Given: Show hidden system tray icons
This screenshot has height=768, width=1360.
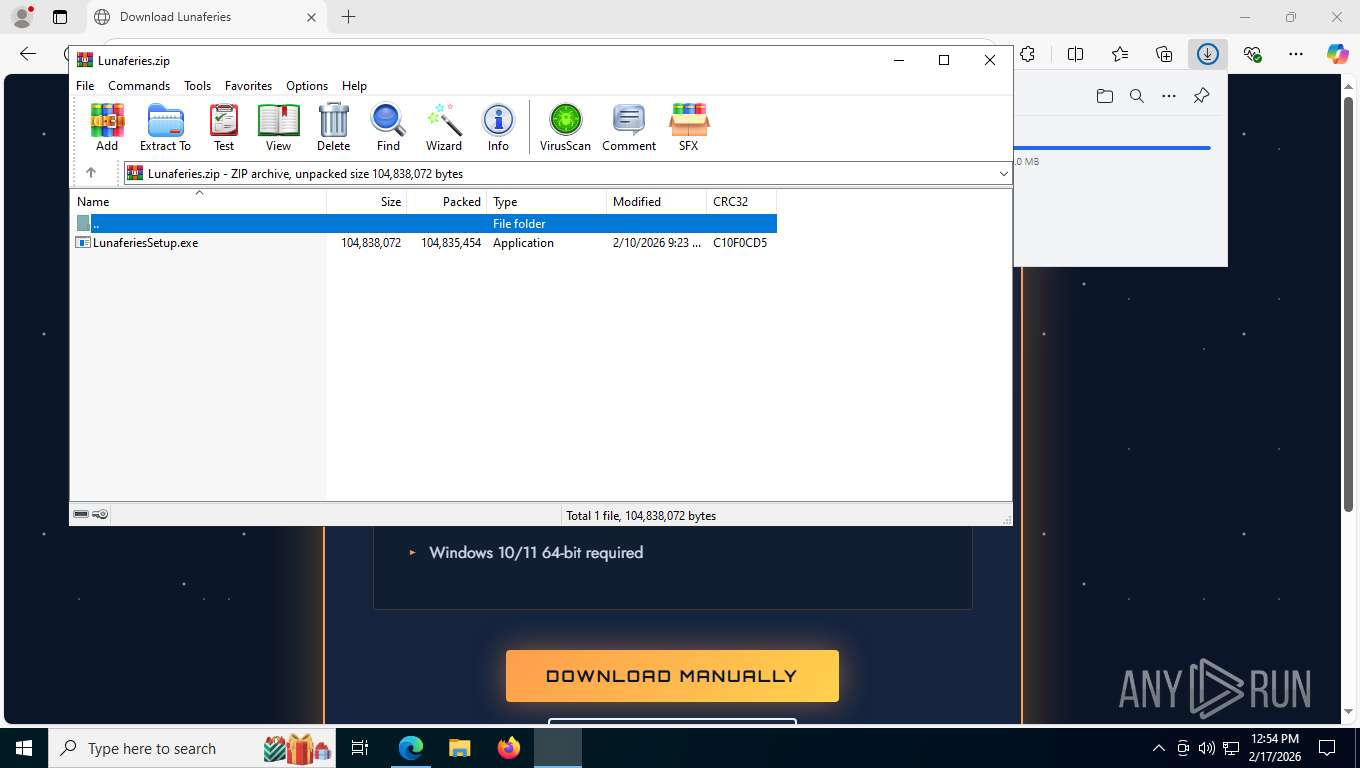Looking at the screenshot, I should point(1159,748).
